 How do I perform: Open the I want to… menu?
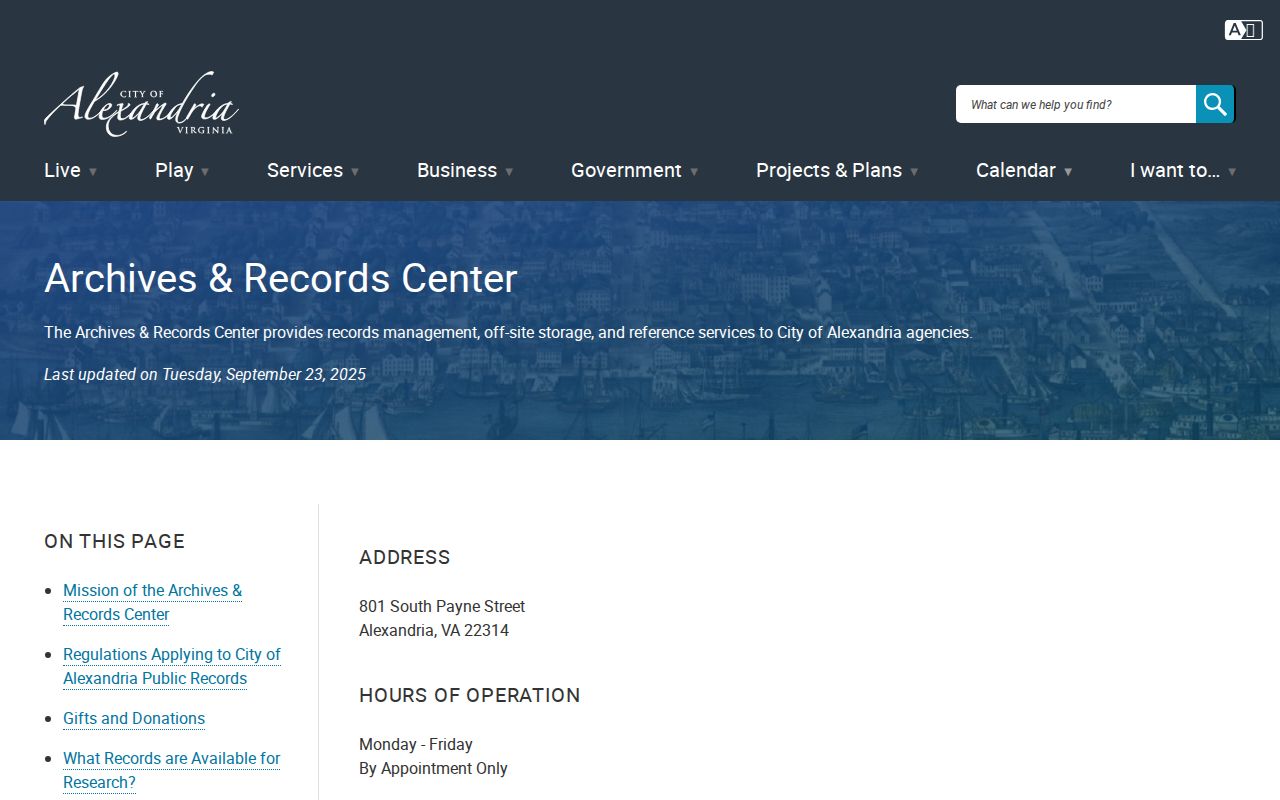point(1175,170)
